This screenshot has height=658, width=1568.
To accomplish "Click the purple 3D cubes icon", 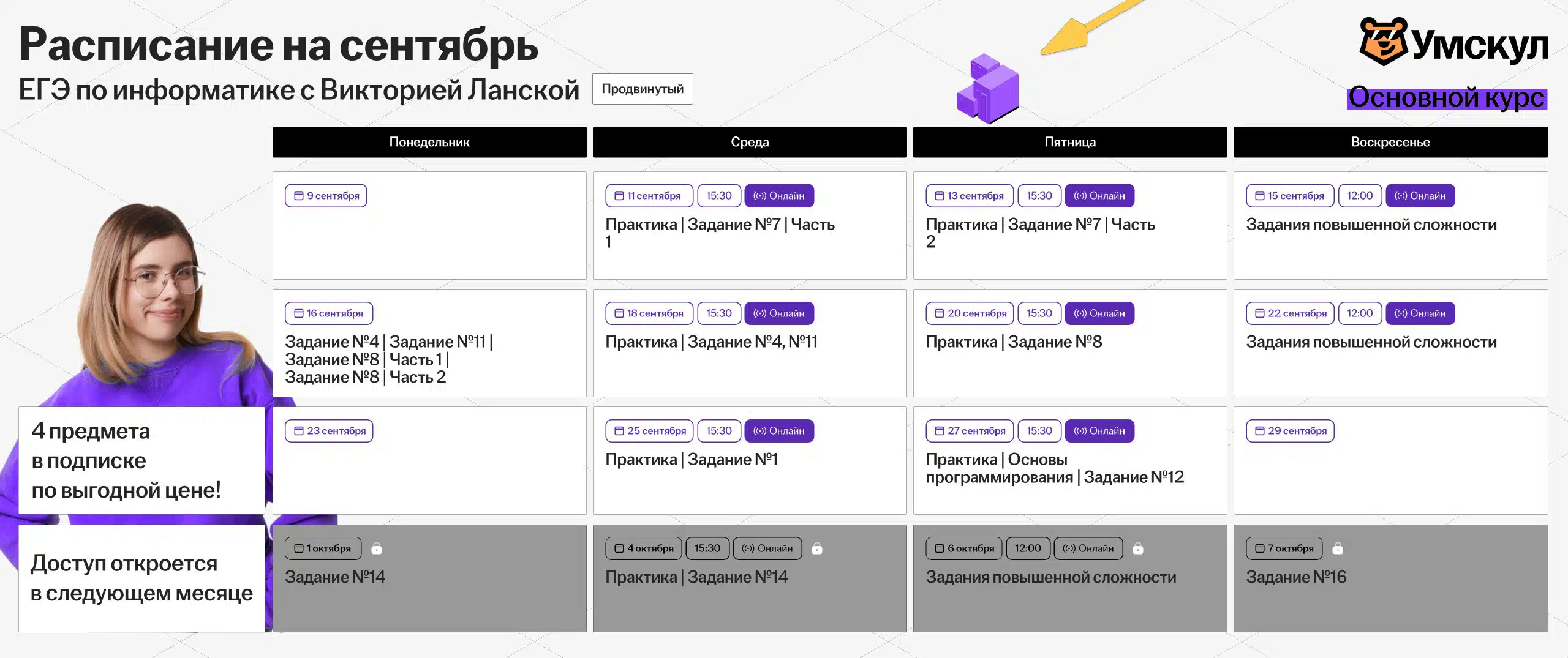I will tap(987, 89).
